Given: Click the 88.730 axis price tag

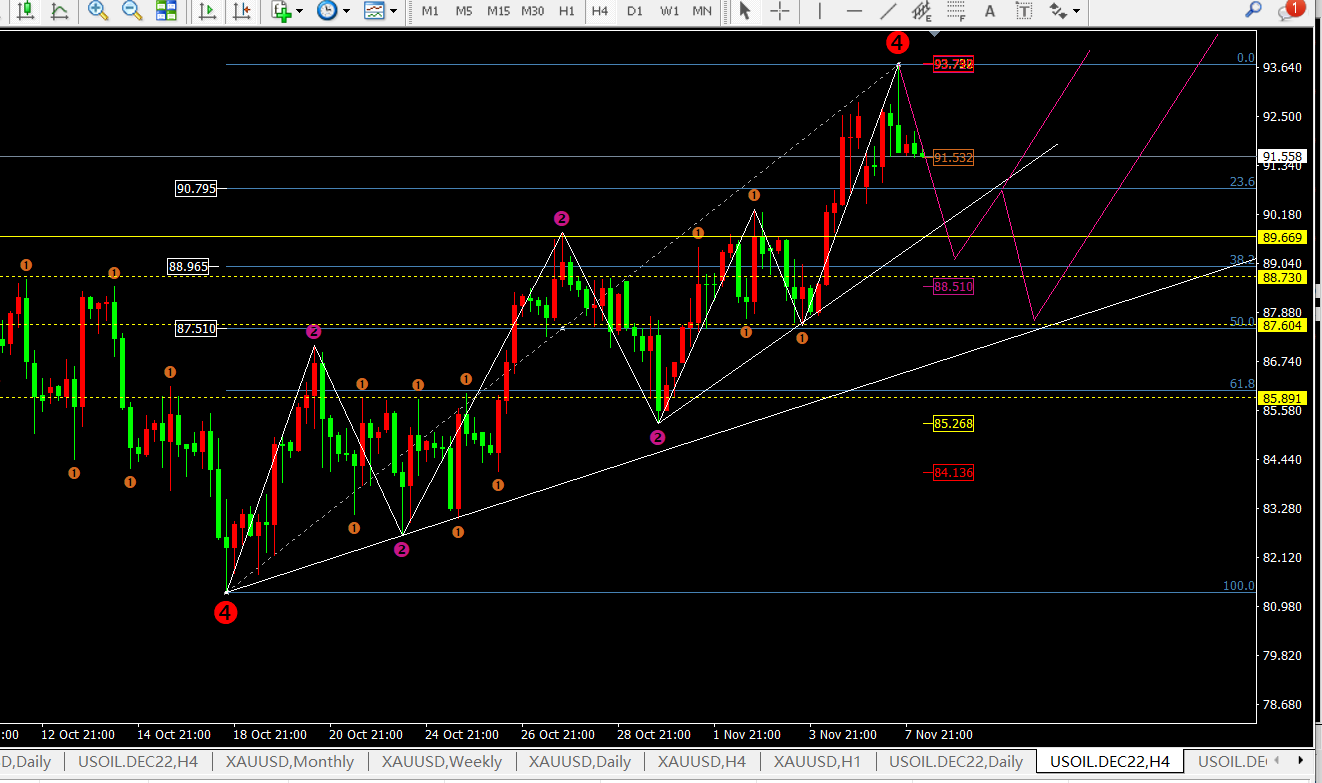Looking at the screenshot, I should tap(1282, 277).
